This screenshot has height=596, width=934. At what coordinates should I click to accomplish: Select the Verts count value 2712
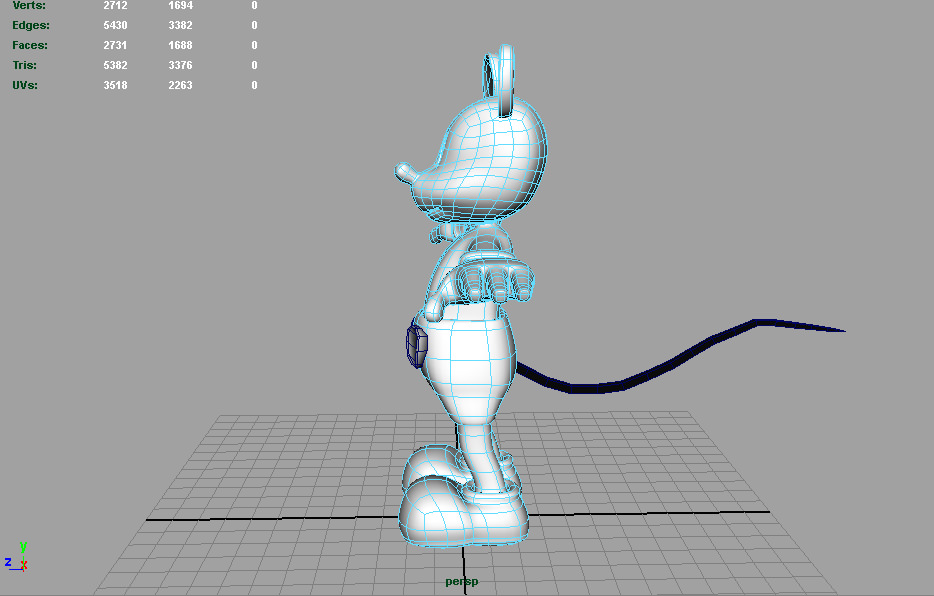116,5
